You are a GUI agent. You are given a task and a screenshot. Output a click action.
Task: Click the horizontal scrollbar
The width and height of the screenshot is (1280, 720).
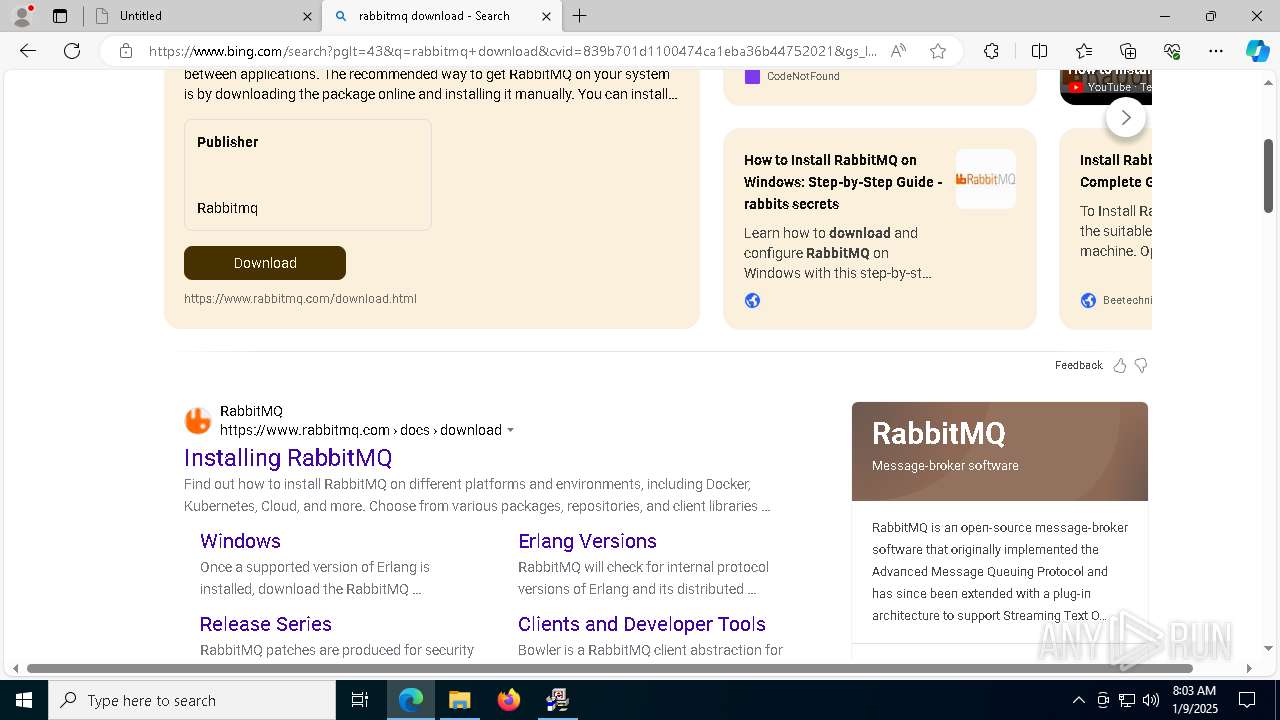point(610,668)
